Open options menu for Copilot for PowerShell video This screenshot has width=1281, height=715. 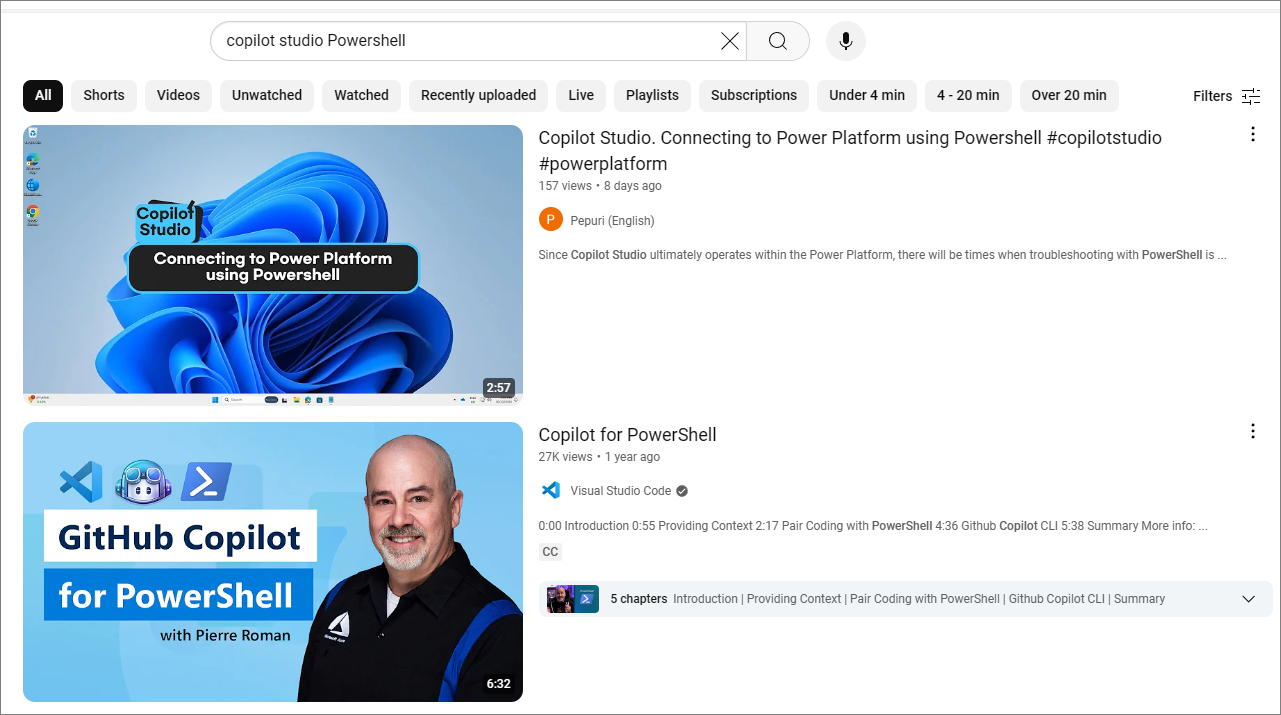point(1253,431)
